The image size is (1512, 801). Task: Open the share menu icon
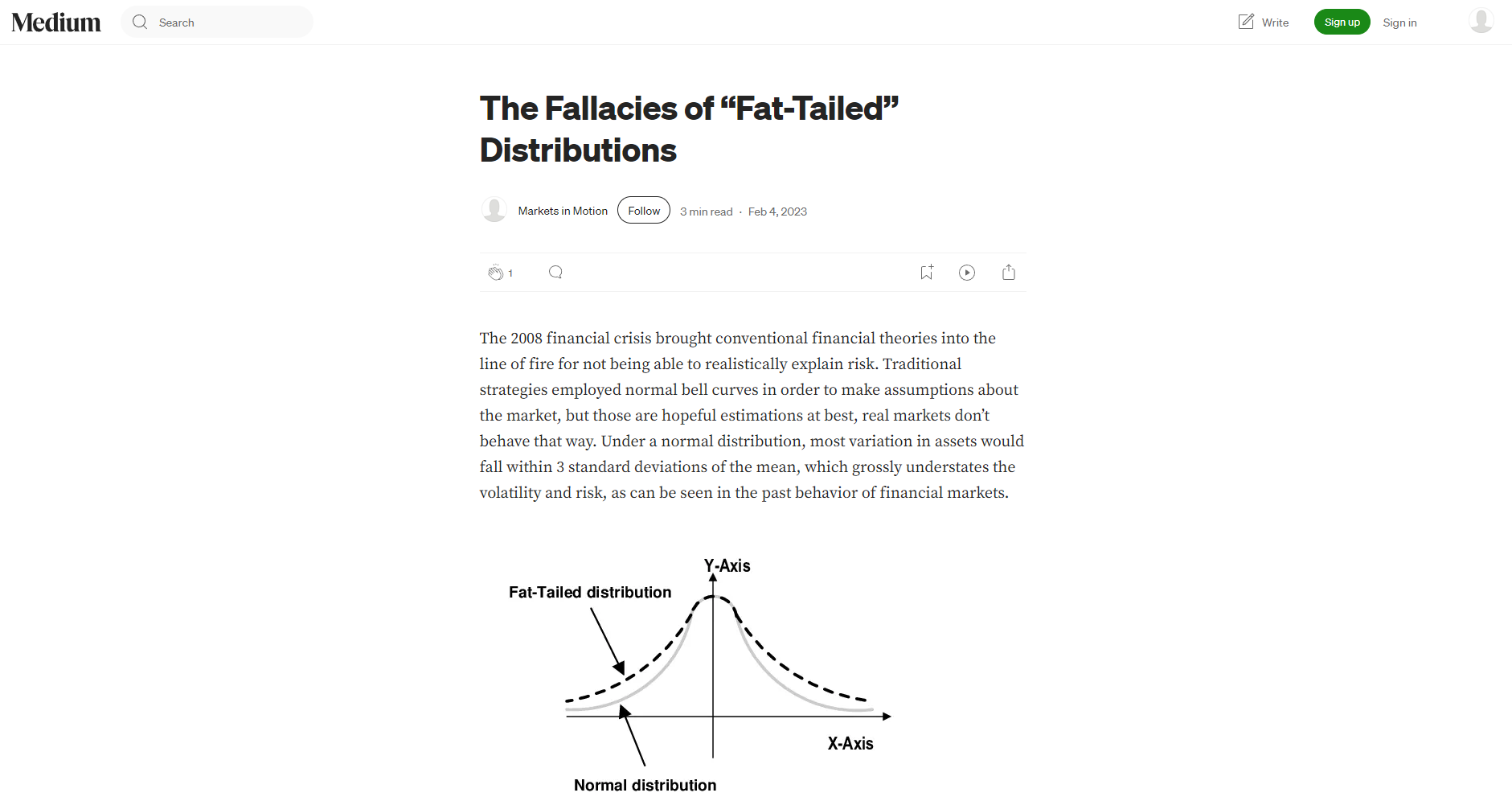tap(1009, 273)
